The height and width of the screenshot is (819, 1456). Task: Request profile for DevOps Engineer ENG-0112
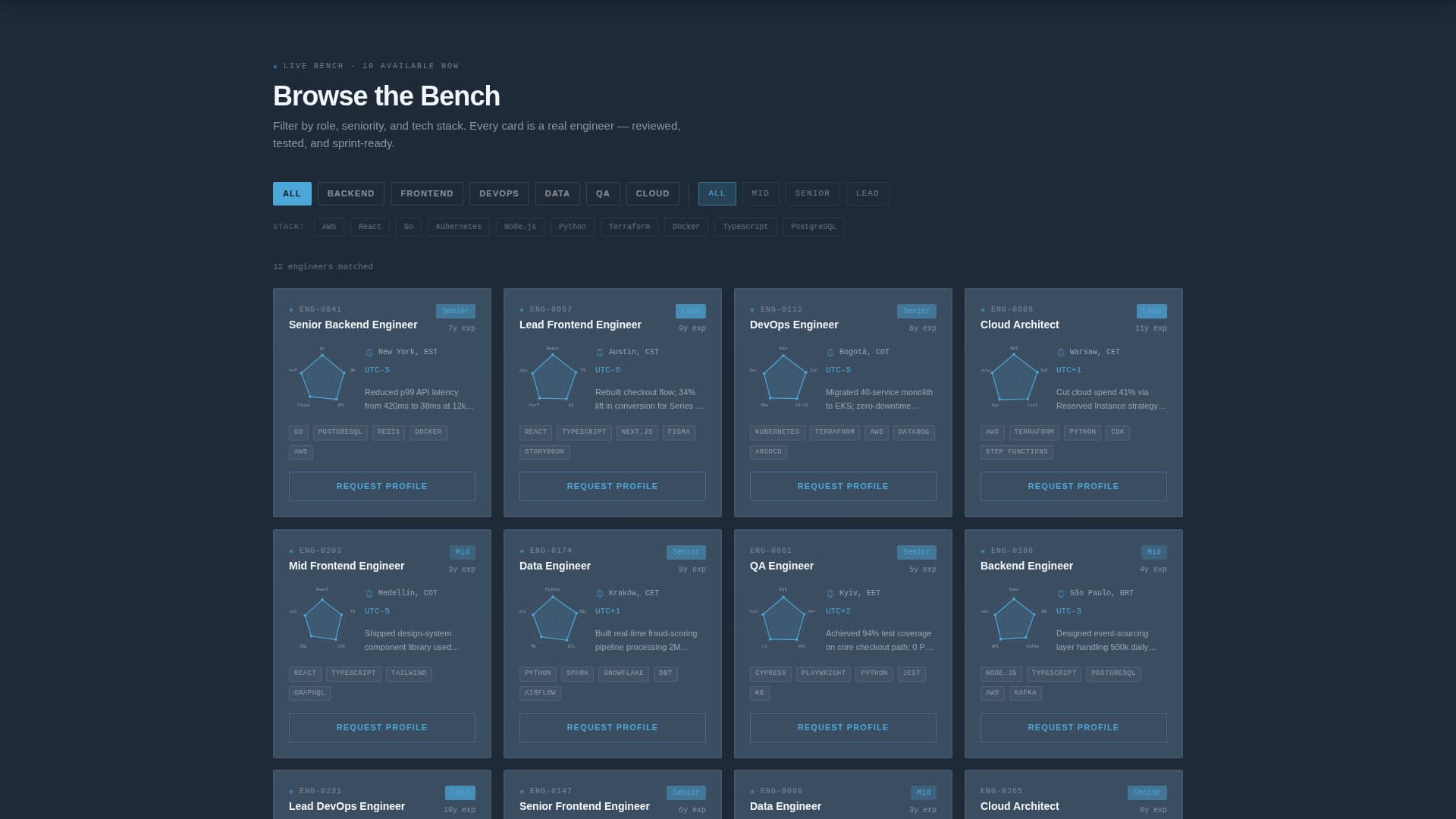click(x=843, y=486)
